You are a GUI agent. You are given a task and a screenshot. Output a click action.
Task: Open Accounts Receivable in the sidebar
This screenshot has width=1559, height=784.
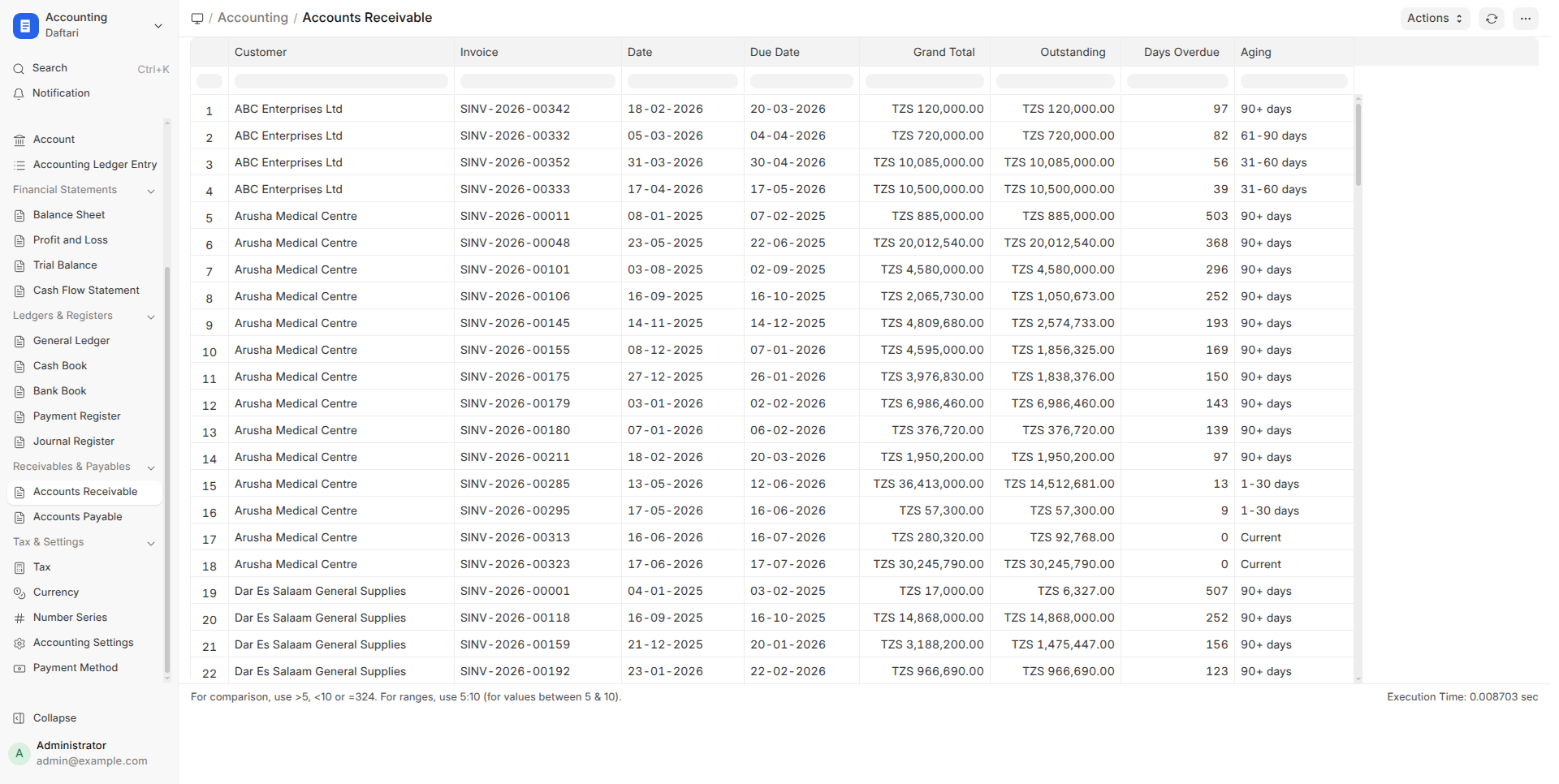[x=85, y=492]
